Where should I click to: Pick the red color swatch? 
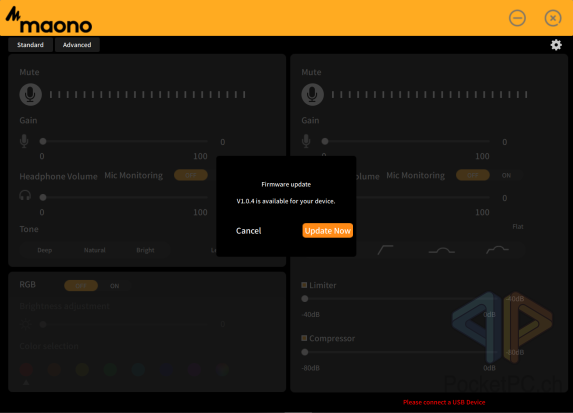[x=26, y=370]
